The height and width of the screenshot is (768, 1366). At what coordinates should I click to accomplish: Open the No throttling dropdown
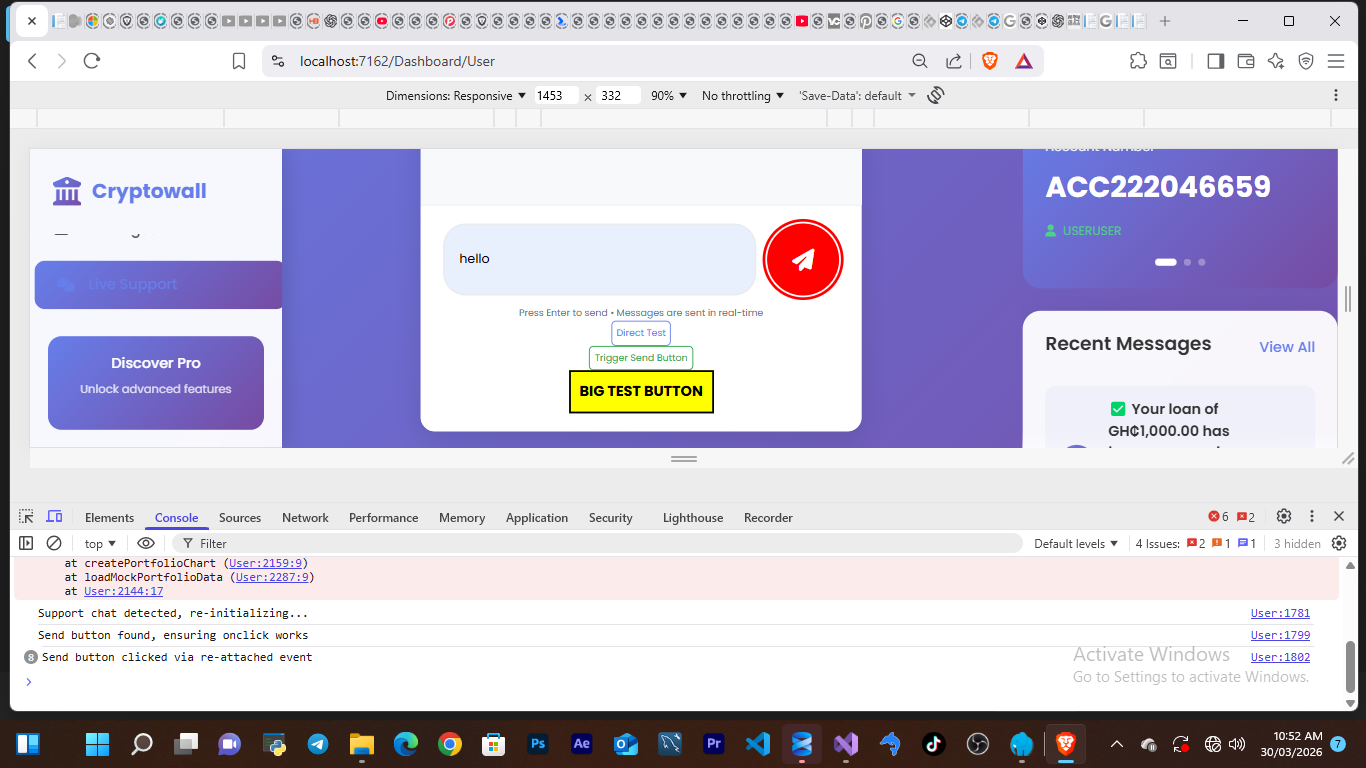coord(743,96)
